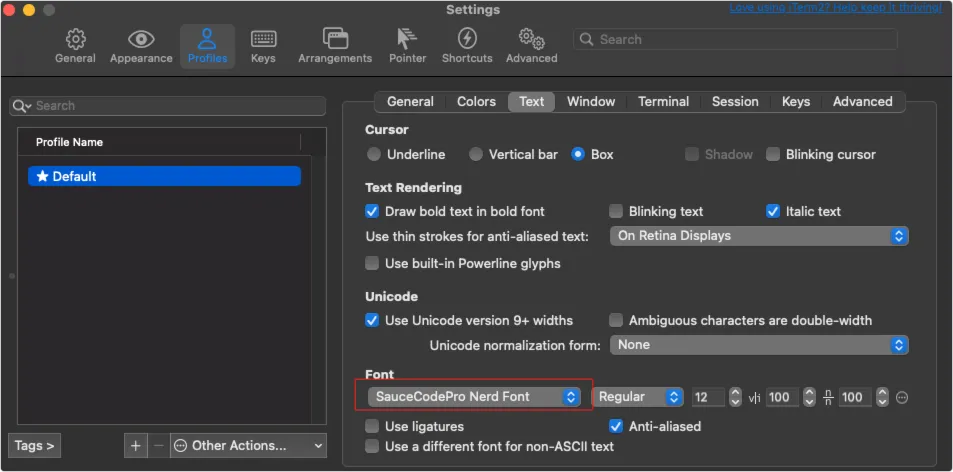The image size is (953, 472).
Task: Enable the Blinking cursor checkbox
Action: coord(773,155)
